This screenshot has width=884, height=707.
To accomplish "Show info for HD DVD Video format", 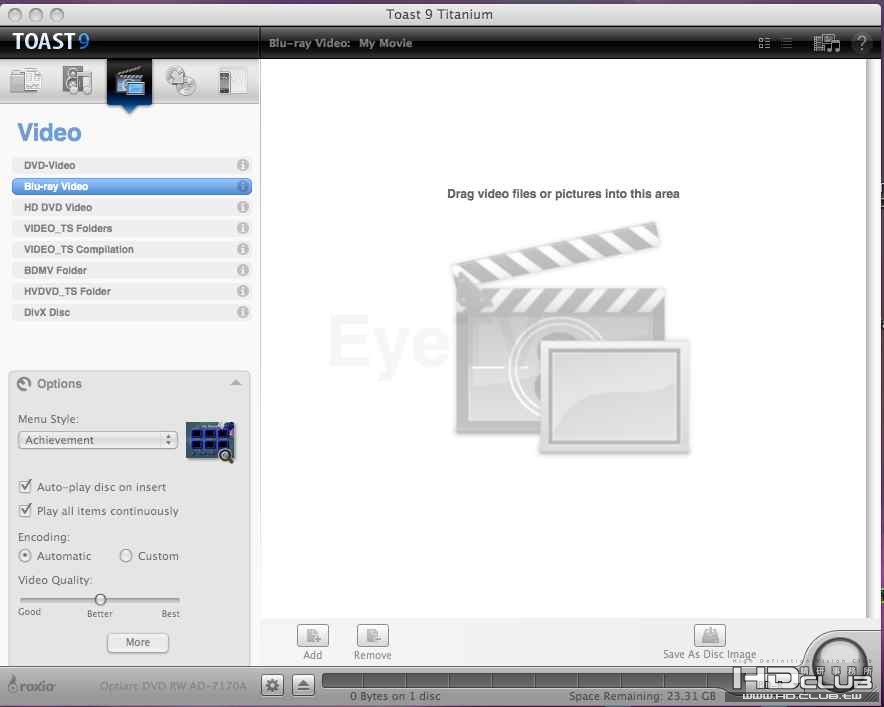I will pyautogui.click(x=243, y=207).
